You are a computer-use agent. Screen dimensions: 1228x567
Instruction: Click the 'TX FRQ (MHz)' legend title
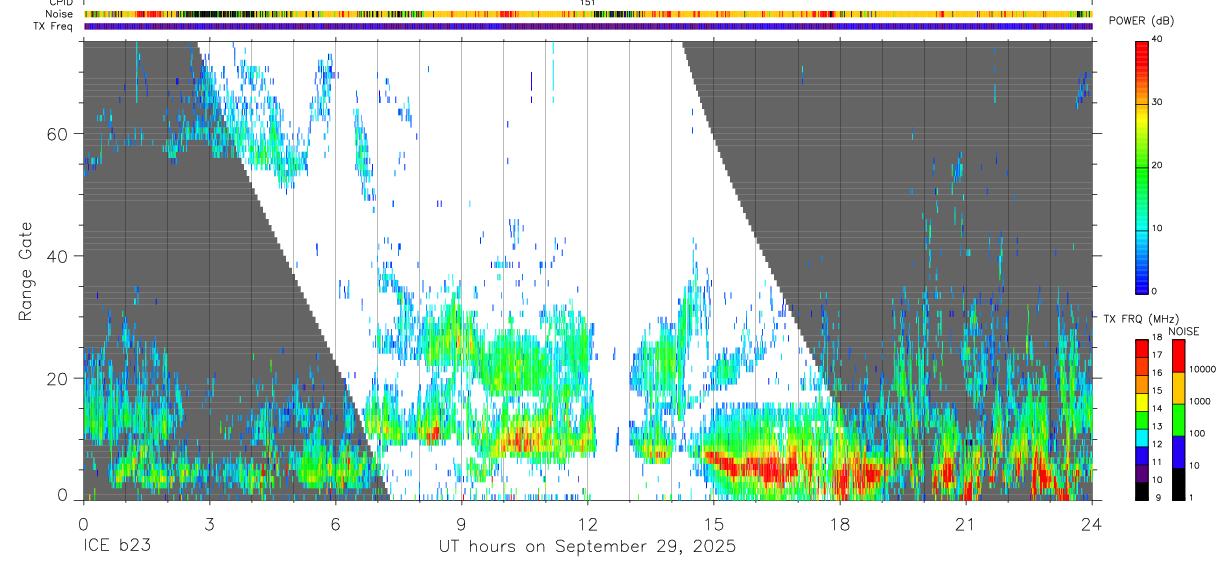click(1140, 319)
